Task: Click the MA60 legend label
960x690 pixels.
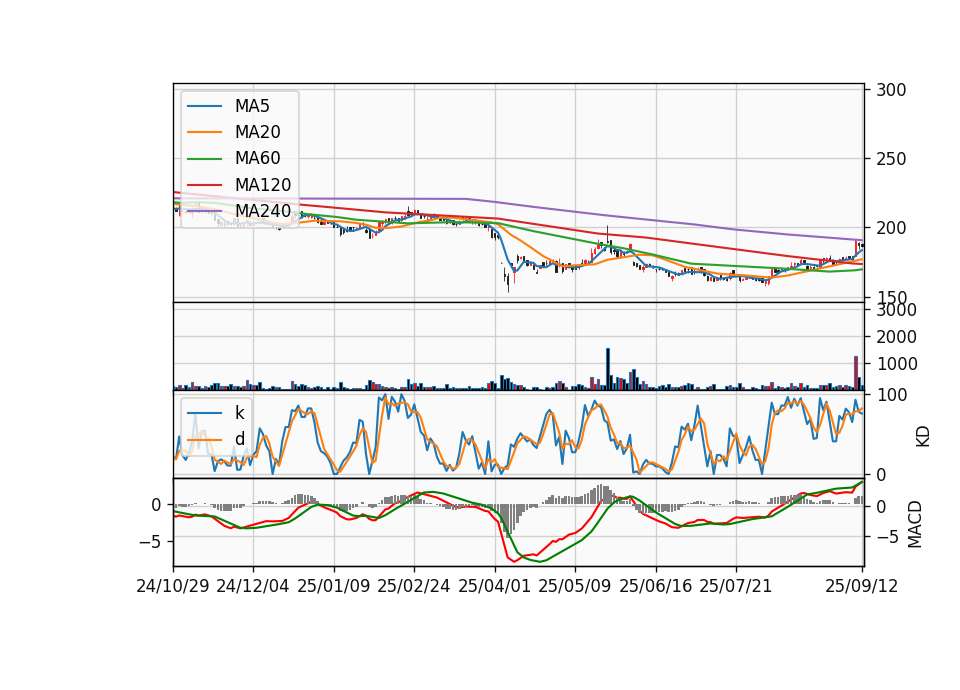Action: tap(257, 159)
